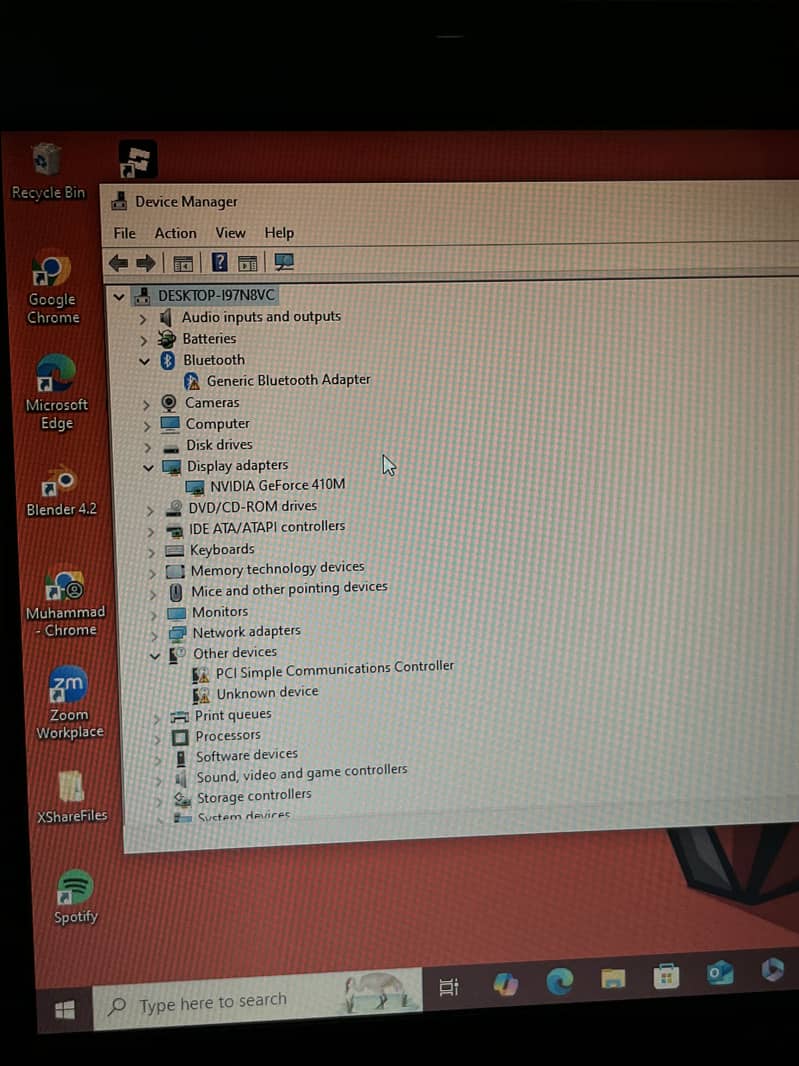Click the Scan for hardware changes monitor icon
799x1066 pixels.
pos(284,262)
